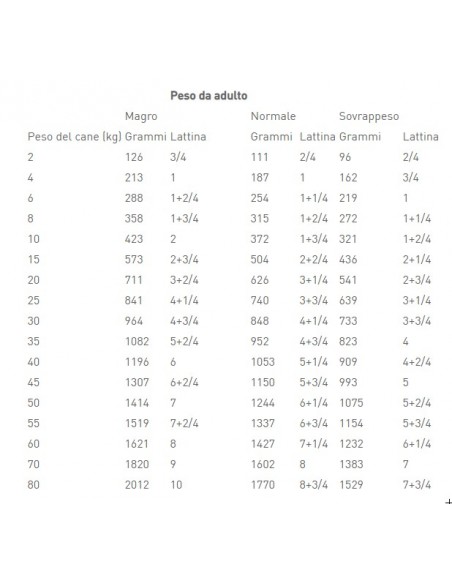
Task: Click the 848 grams Normale value
Action: point(260,321)
